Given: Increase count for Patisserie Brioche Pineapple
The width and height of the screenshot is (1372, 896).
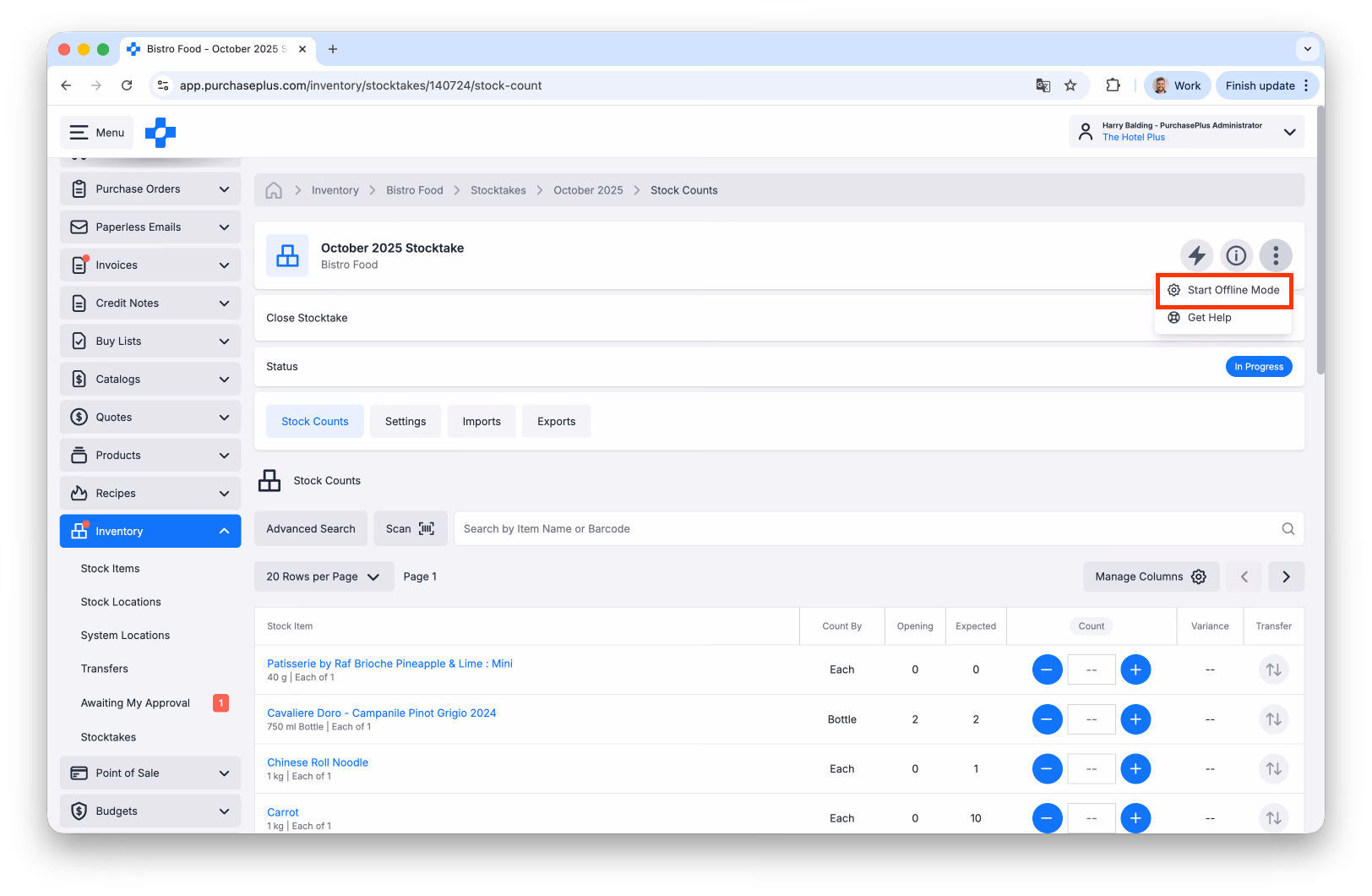Looking at the screenshot, I should pyautogui.click(x=1135, y=669).
